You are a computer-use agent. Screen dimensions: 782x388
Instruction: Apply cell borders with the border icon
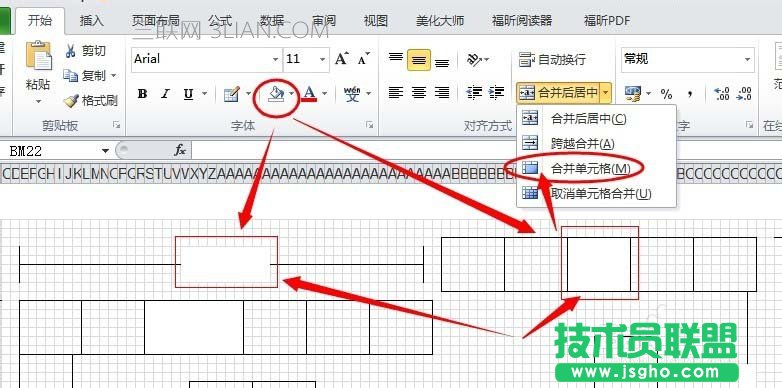click(231, 93)
